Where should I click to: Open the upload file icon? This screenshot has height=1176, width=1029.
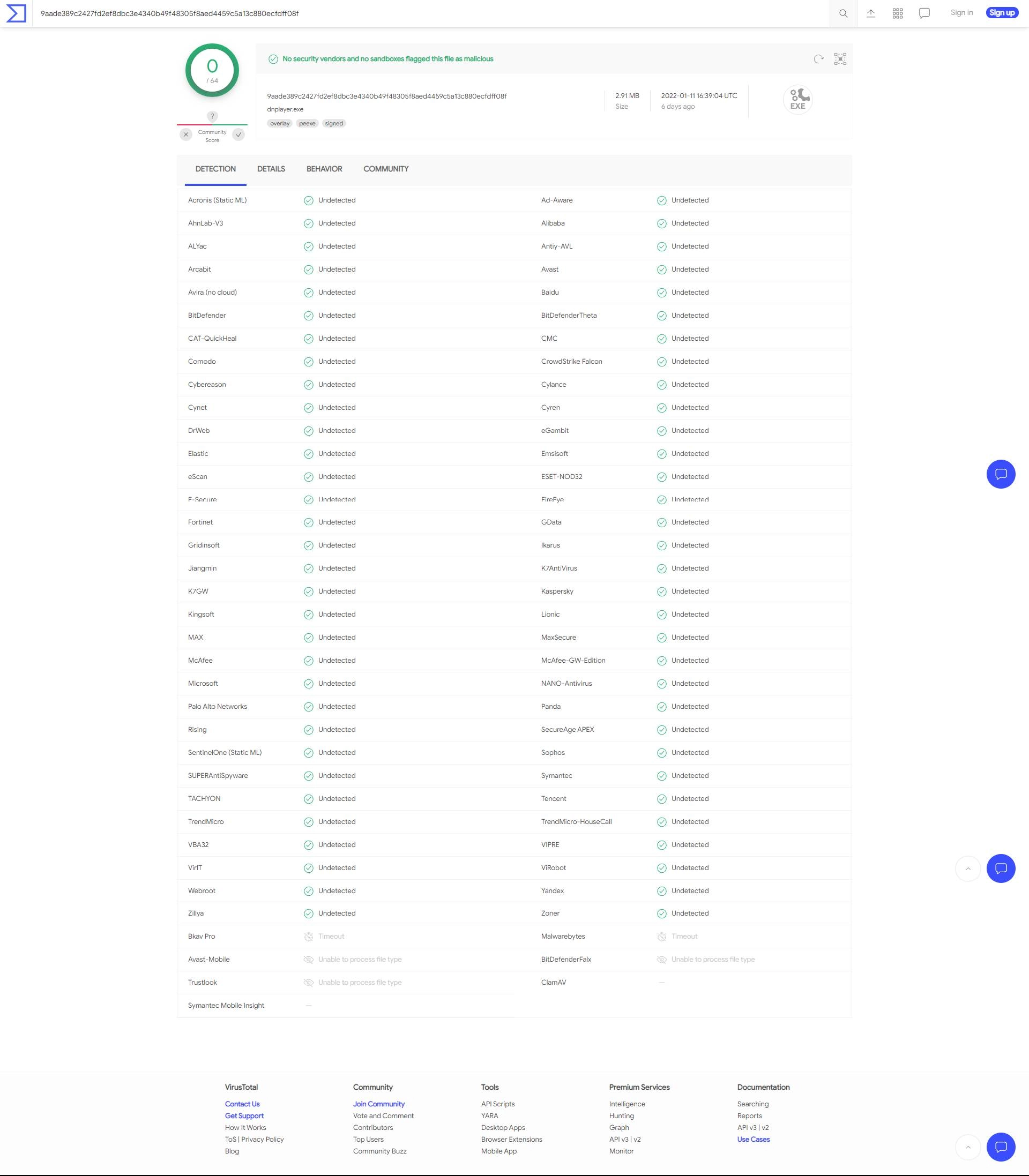point(870,13)
